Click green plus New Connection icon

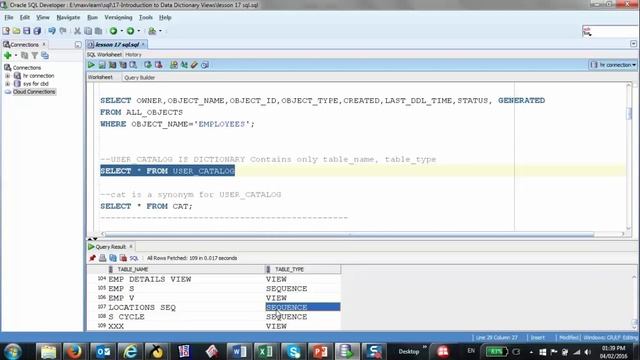pyautogui.click(x=7, y=56)
